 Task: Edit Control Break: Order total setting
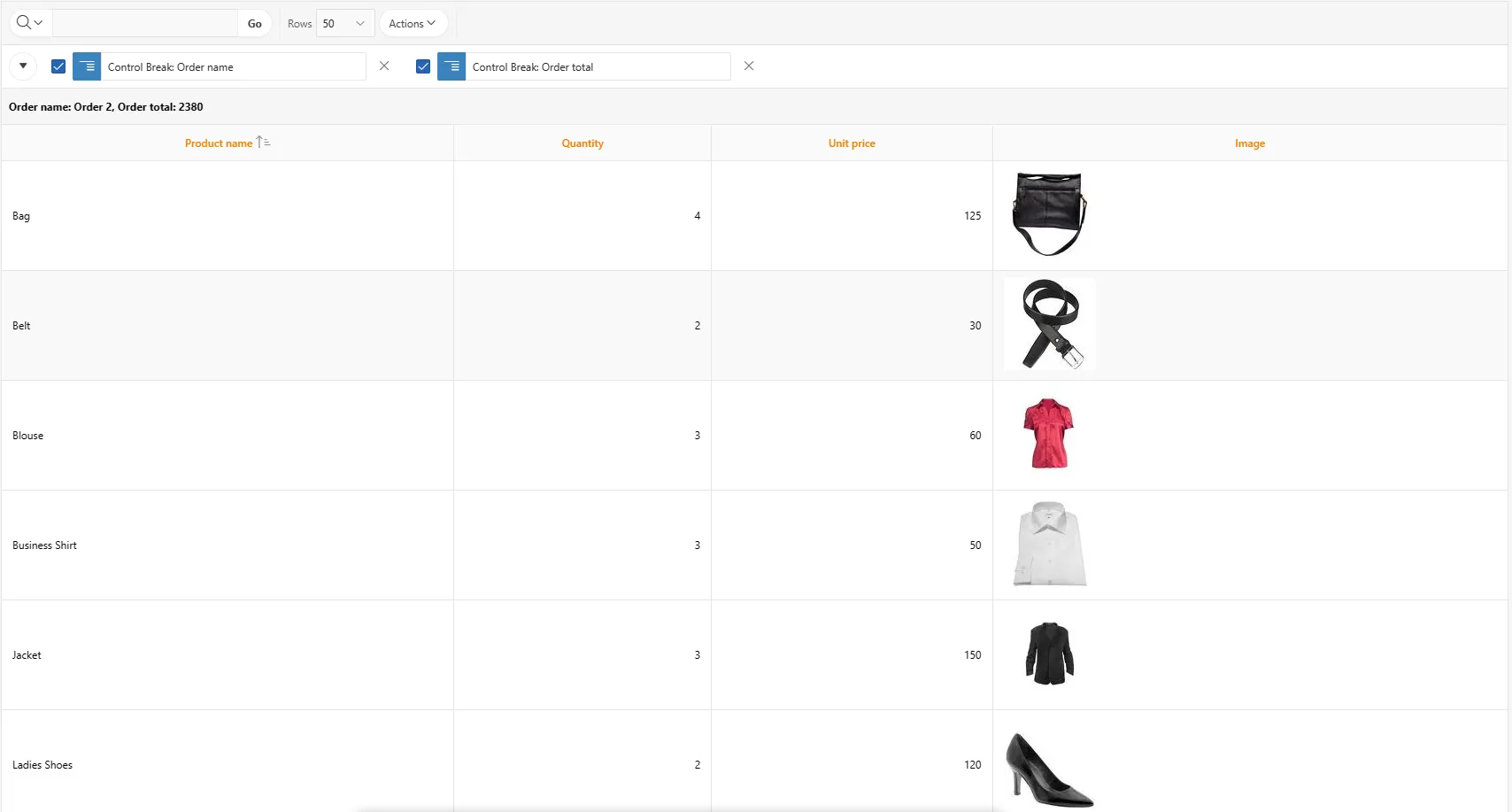(598, 66)
